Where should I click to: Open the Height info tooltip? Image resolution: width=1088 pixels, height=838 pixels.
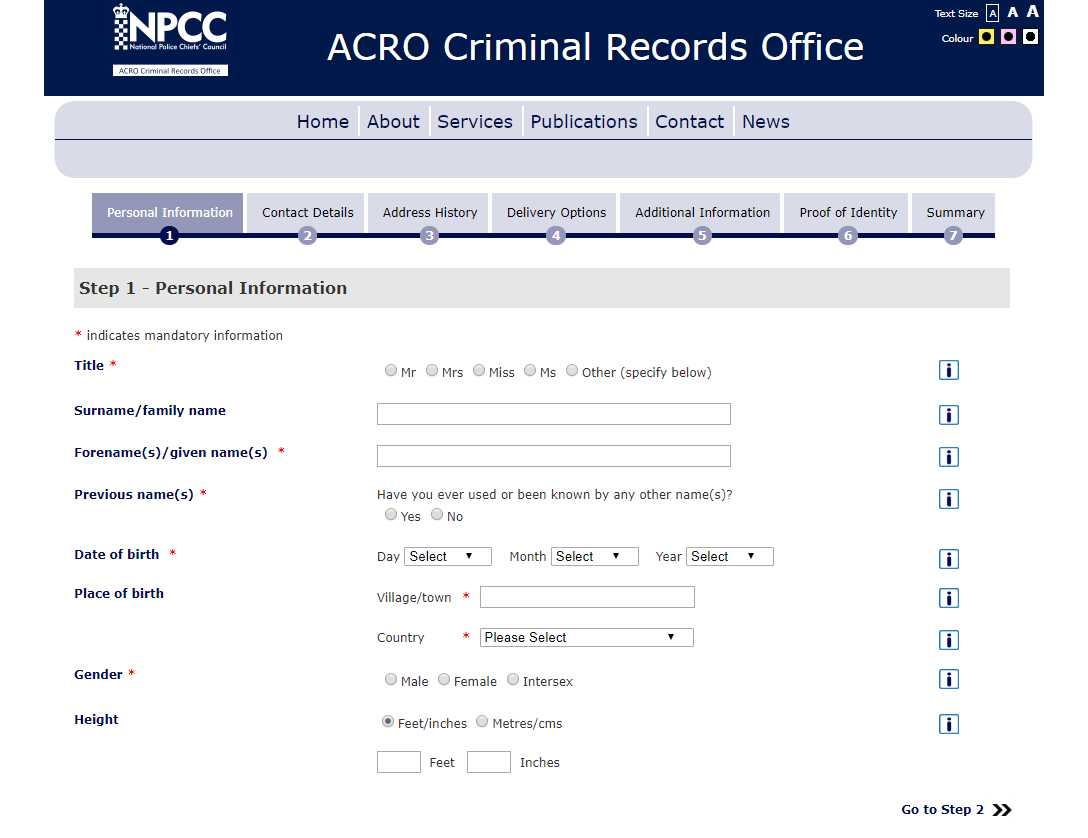tap(948, 723)
